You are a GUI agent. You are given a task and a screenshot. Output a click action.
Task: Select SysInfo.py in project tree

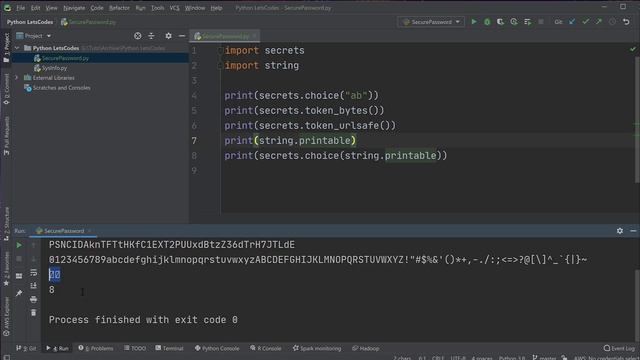click(54, 68)
